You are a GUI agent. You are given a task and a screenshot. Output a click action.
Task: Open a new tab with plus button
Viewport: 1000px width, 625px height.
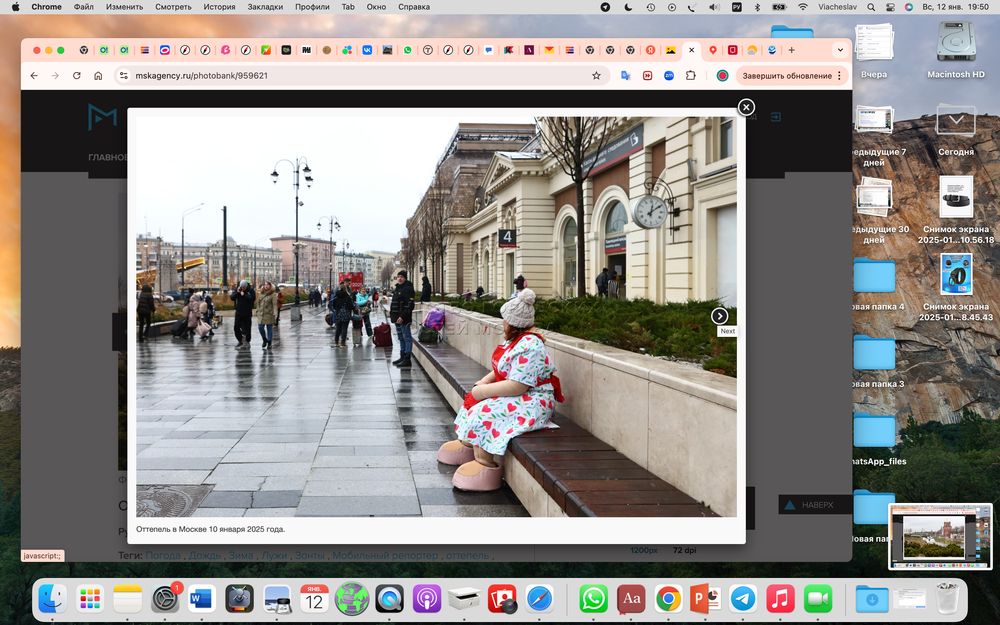[x=792, y=50]
